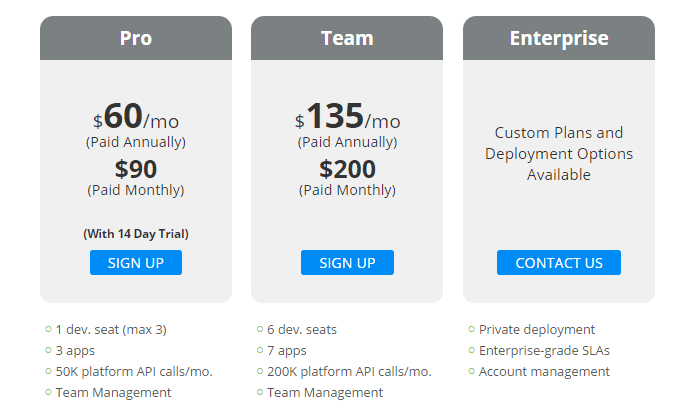The height and width of the screenshot is (403, 693).
Task: Click the Team plan SIGN UP button
Action: (347, 262)
